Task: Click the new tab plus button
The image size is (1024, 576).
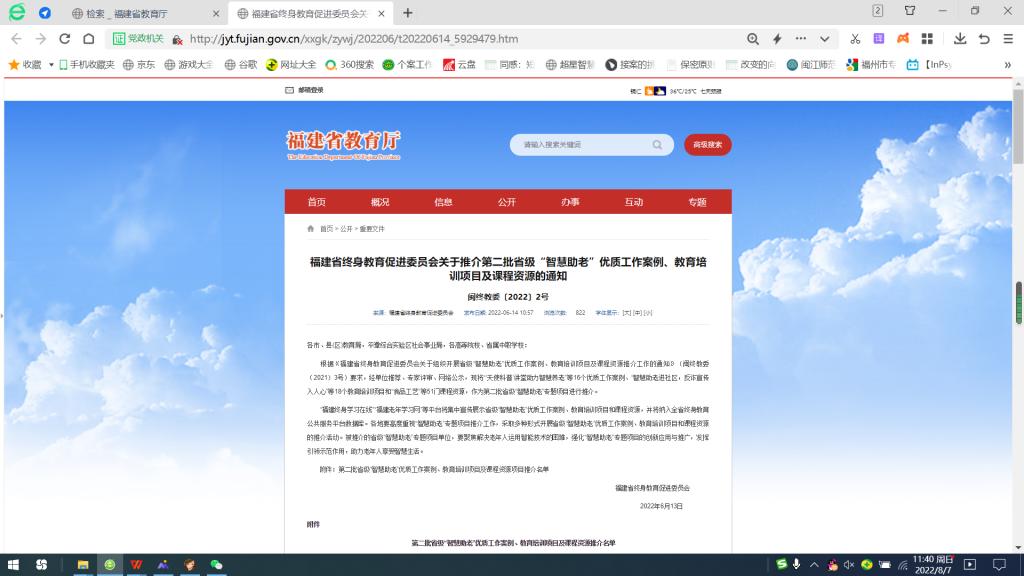Action: click(x=408, y=13)
